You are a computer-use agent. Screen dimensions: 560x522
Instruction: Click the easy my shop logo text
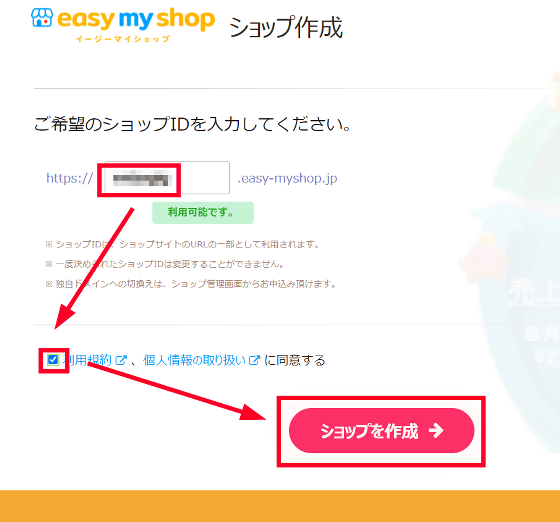coord(136,19)
